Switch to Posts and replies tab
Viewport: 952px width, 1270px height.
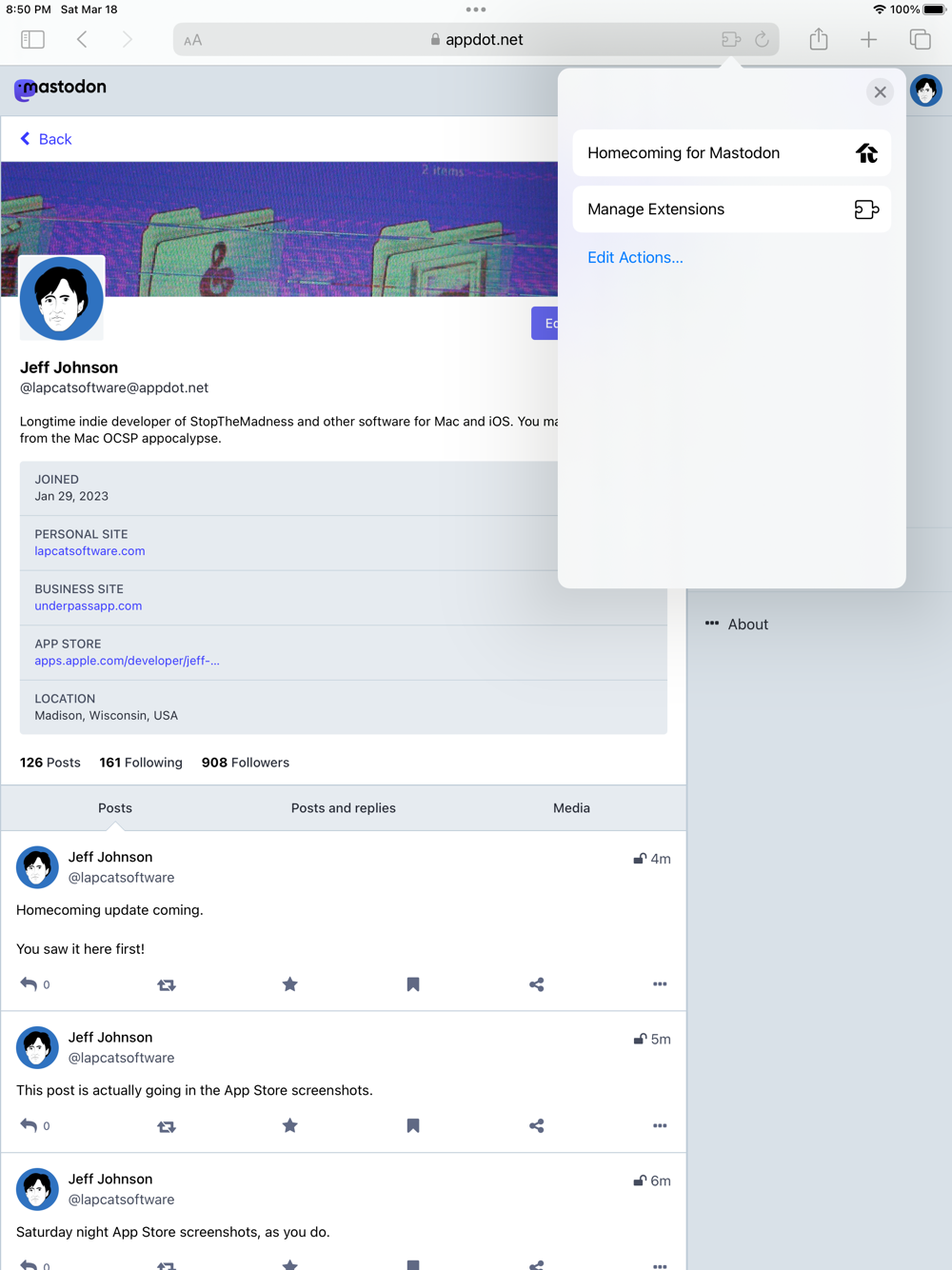[344, 808]
